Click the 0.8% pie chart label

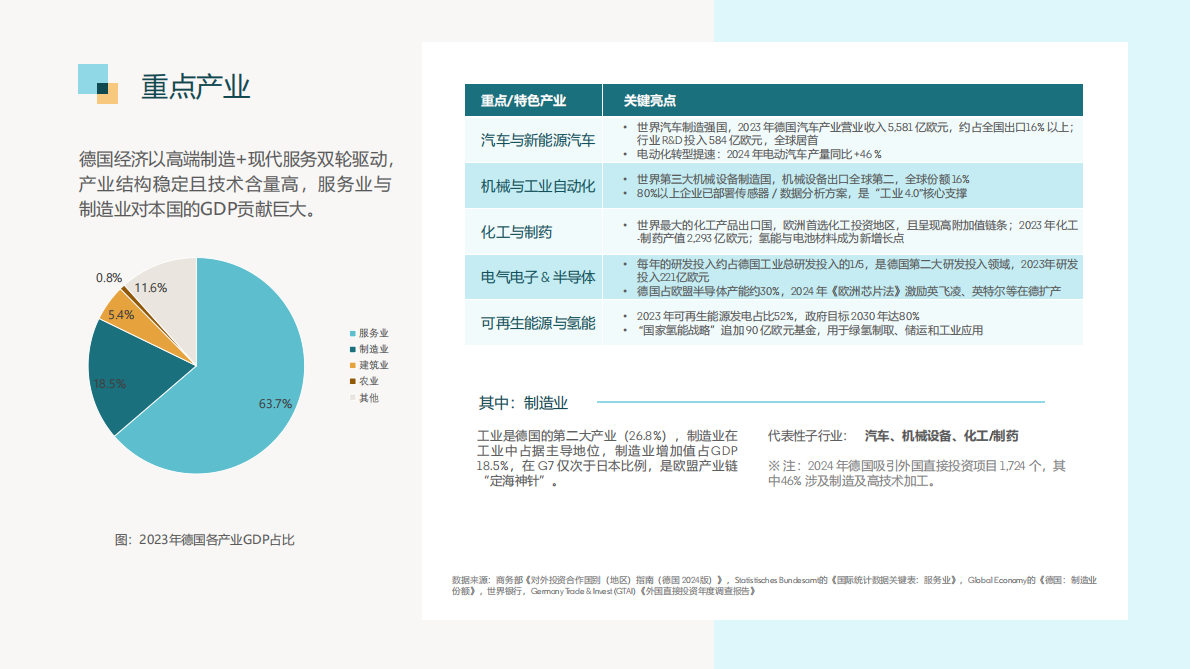tap(109, 278)
